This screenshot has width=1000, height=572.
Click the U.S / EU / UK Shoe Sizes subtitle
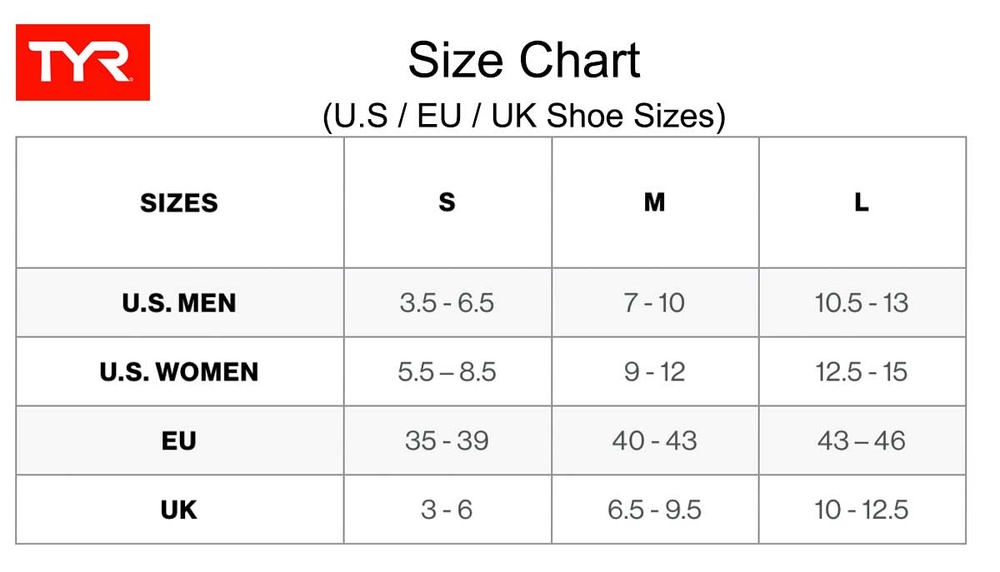point(524,116)
